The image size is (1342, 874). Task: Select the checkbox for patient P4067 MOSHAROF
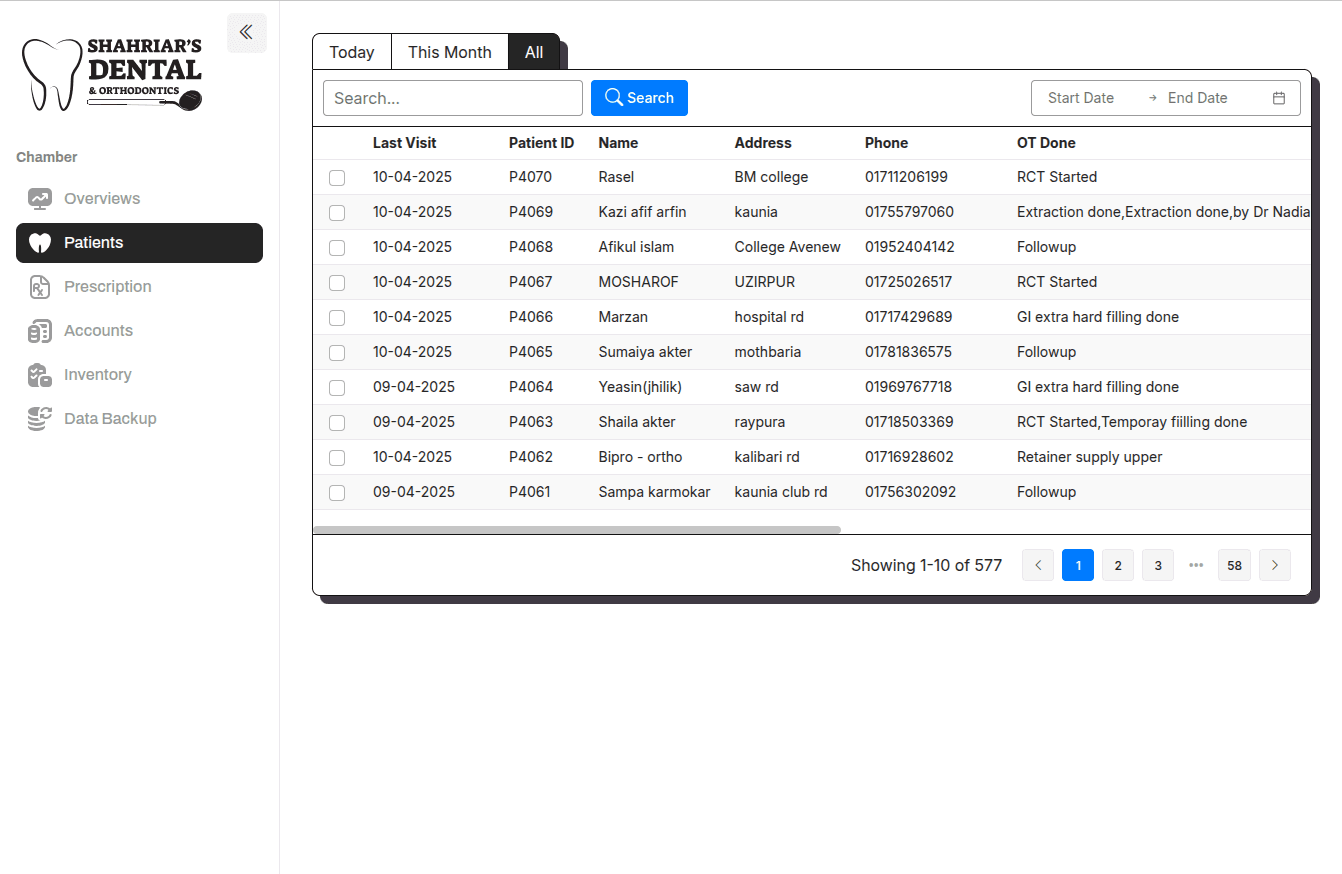(x=337, y=283)
